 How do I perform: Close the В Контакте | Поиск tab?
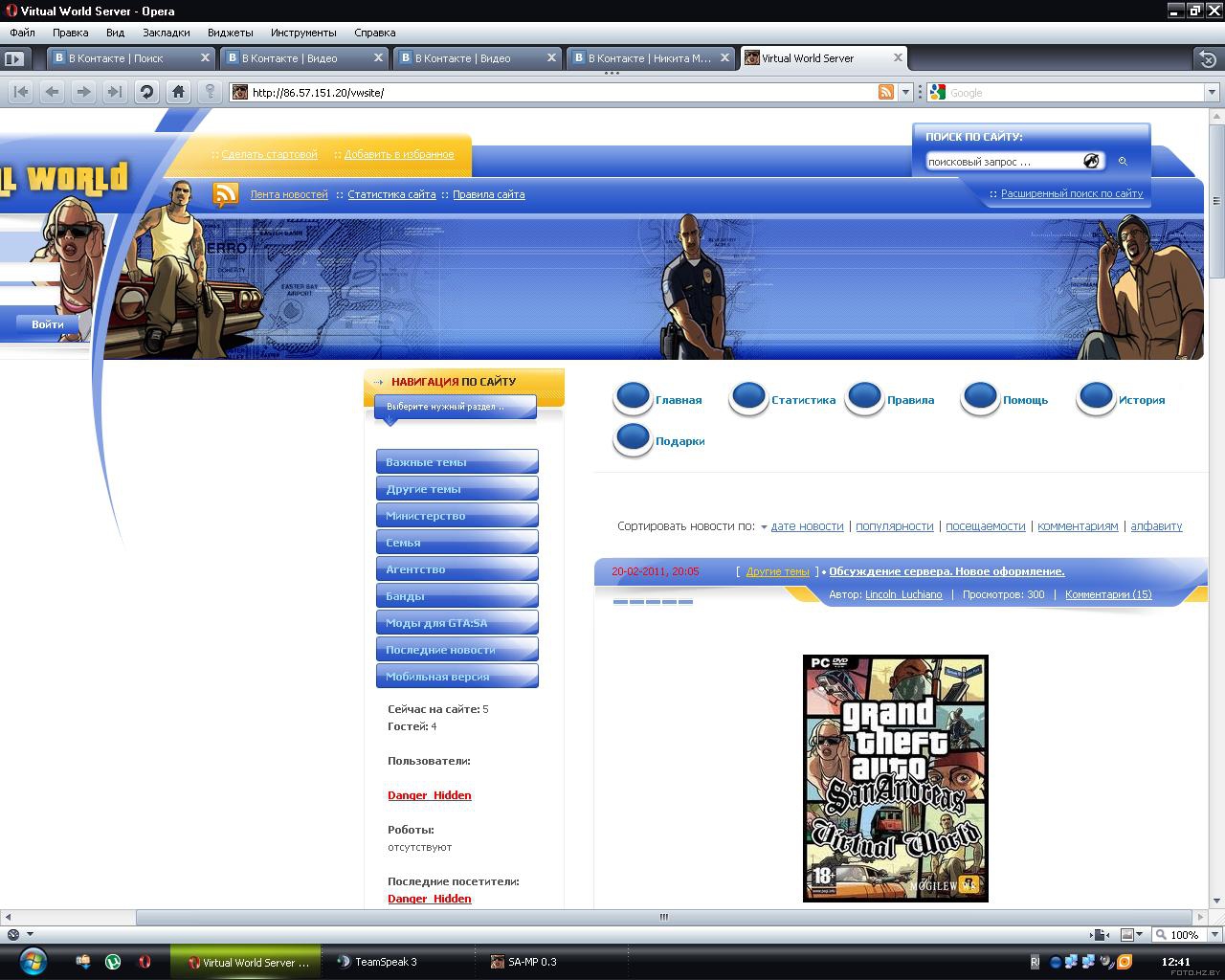(x=205, y=57)
